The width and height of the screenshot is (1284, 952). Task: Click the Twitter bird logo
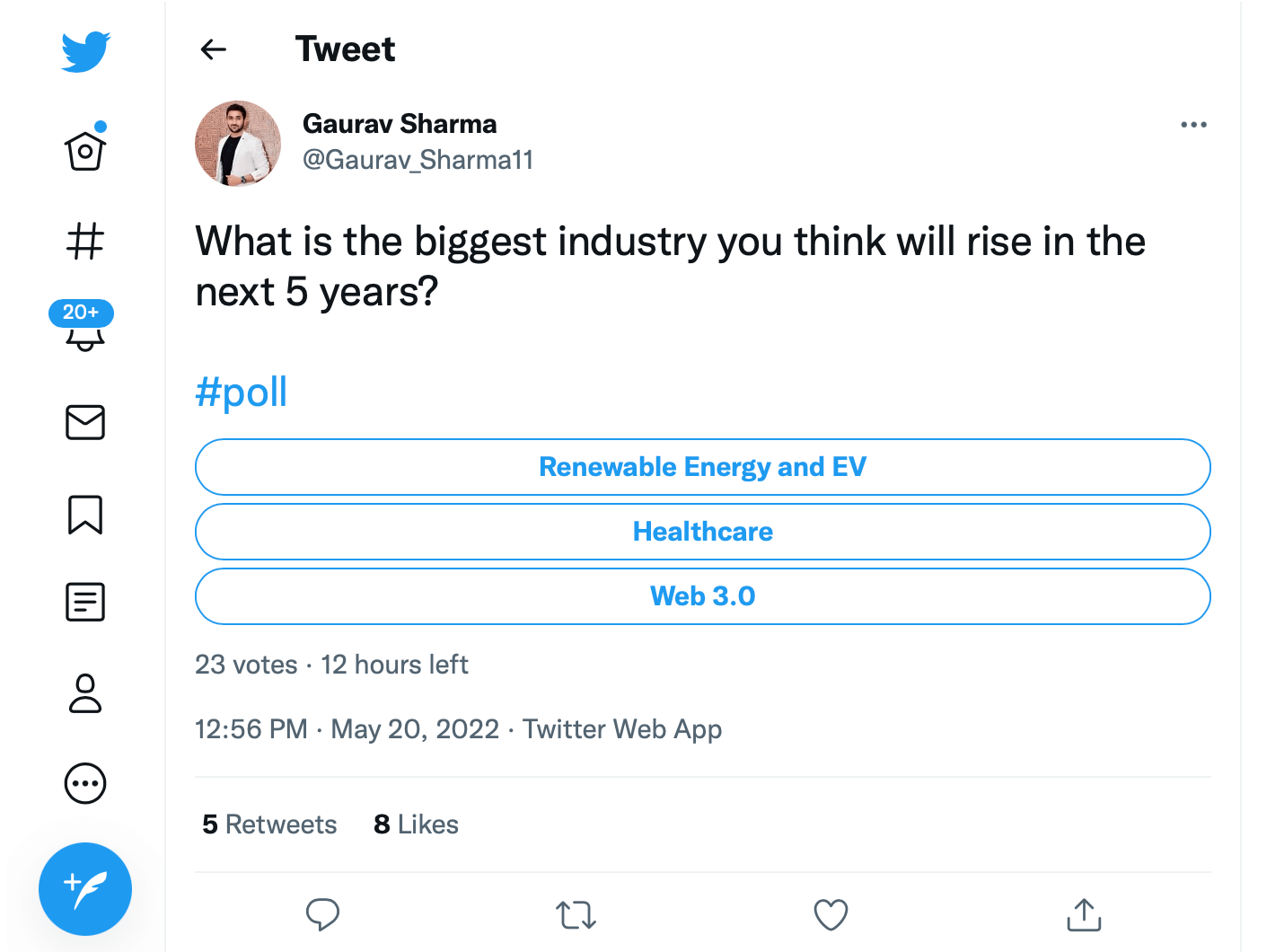coord(84,52)
